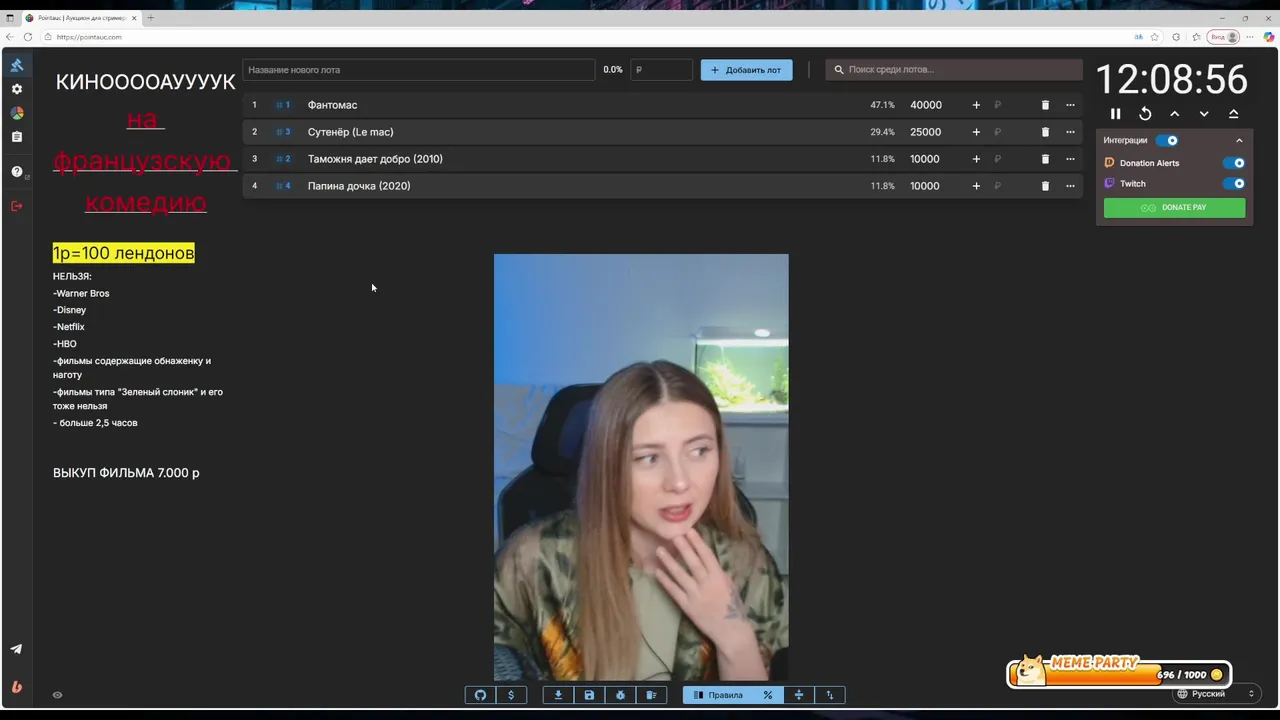Click the Добавить лот button
Image resolution: width=1280 pixels, height=720 pixels.
click(x=747, y=70)
